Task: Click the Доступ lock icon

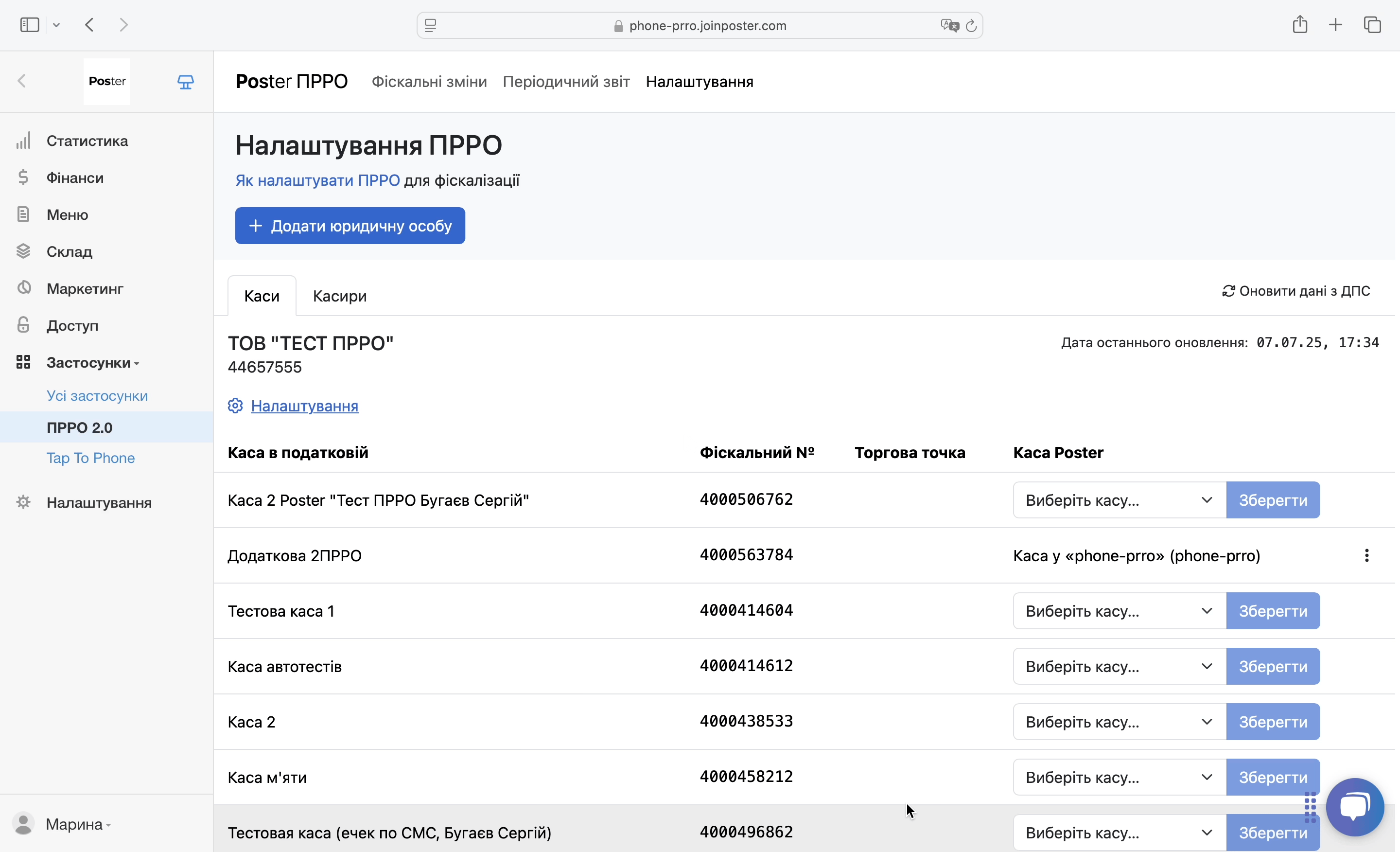Action: 23,325
